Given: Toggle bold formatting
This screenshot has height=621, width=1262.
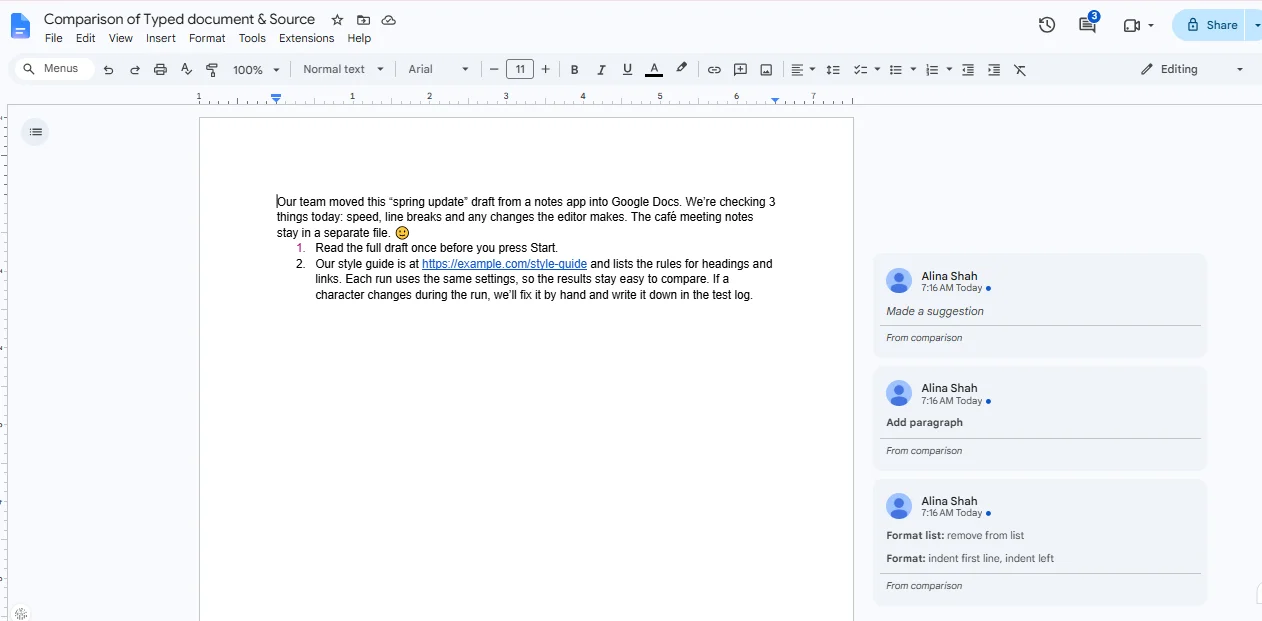Looking at the screenshot, I should coord(575,70).
